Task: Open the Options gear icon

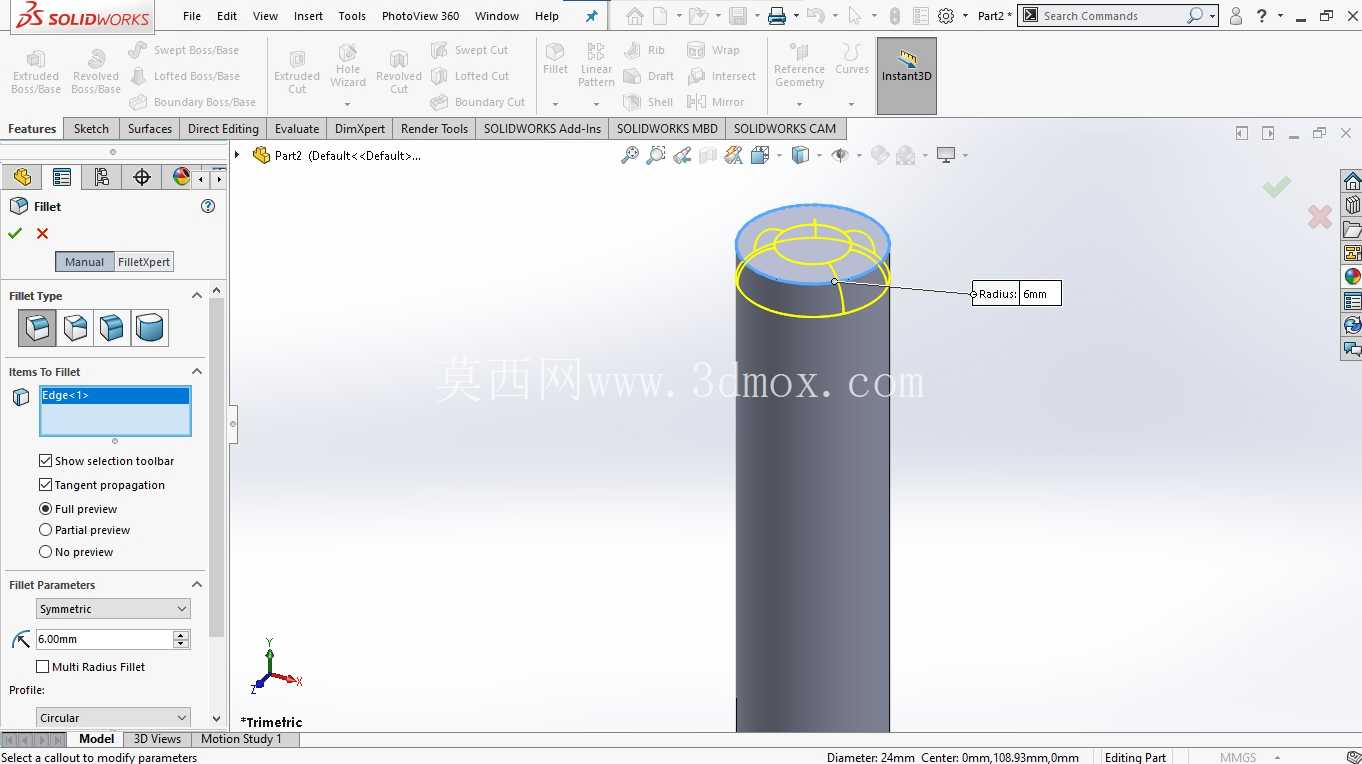Action: (946, 16)
